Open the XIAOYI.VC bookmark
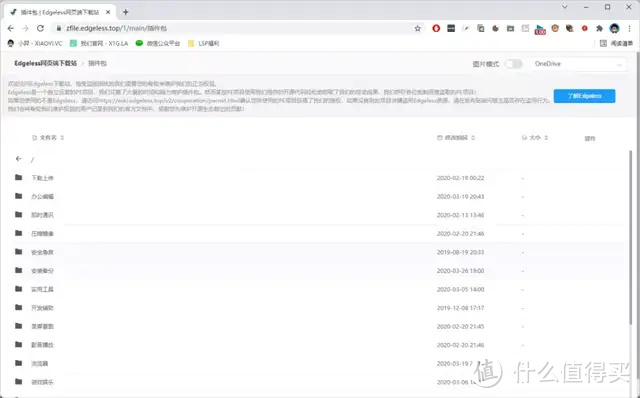The width and height of the screenshot is (640, 398). [x=35, y=43]
